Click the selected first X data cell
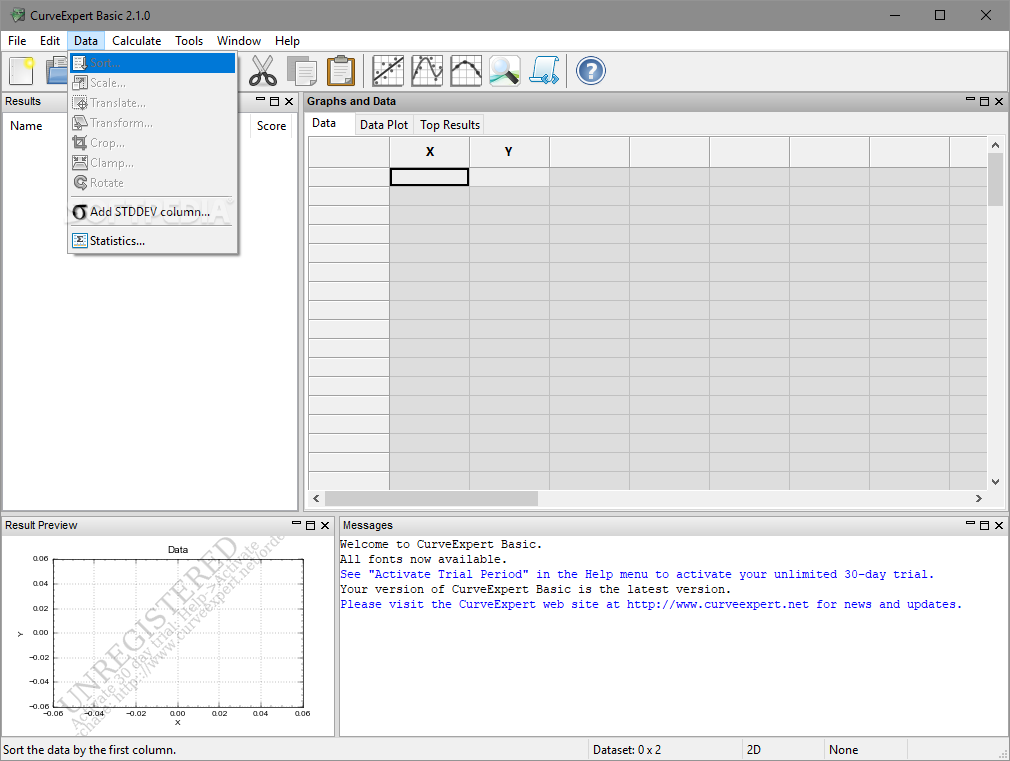This screenshot has height=761, width=1010. (x=430, y=177)
